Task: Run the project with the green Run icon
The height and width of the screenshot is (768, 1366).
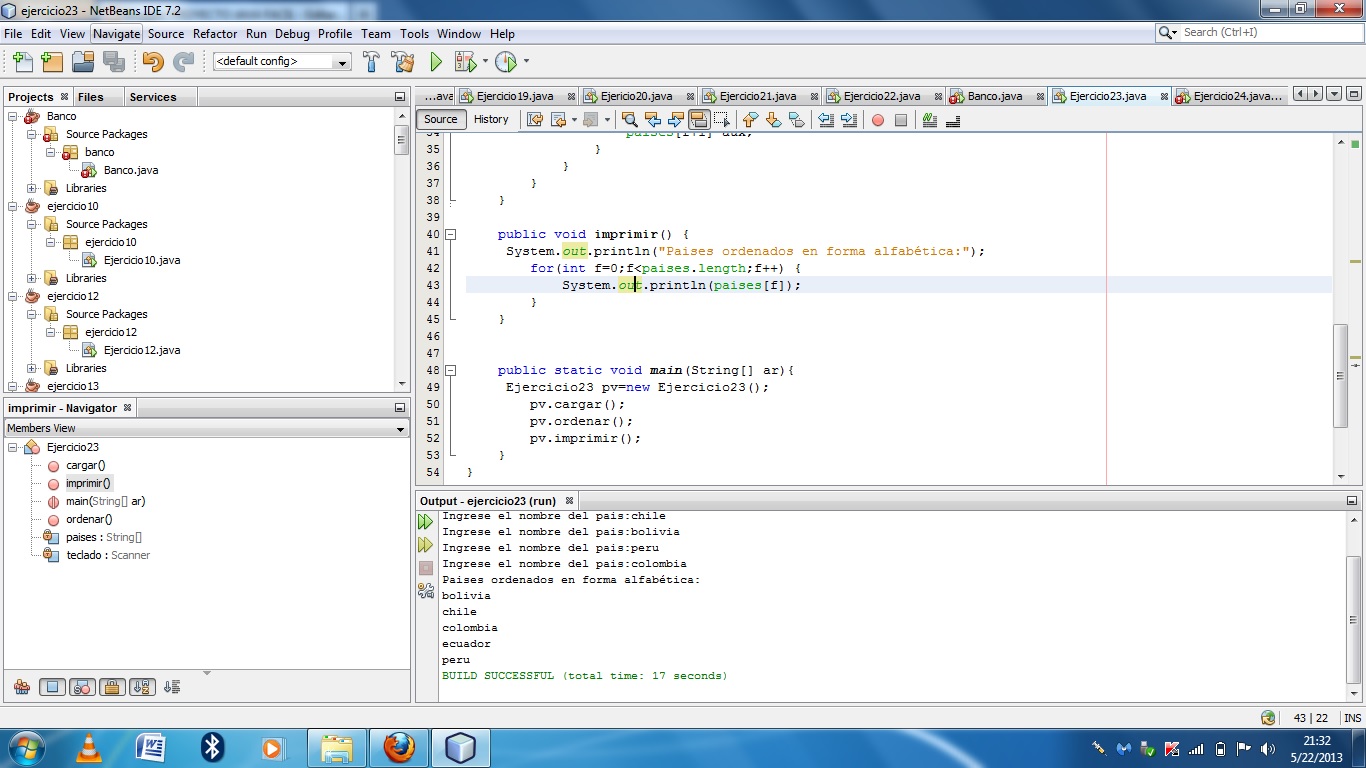Action: tap(435, 61)
